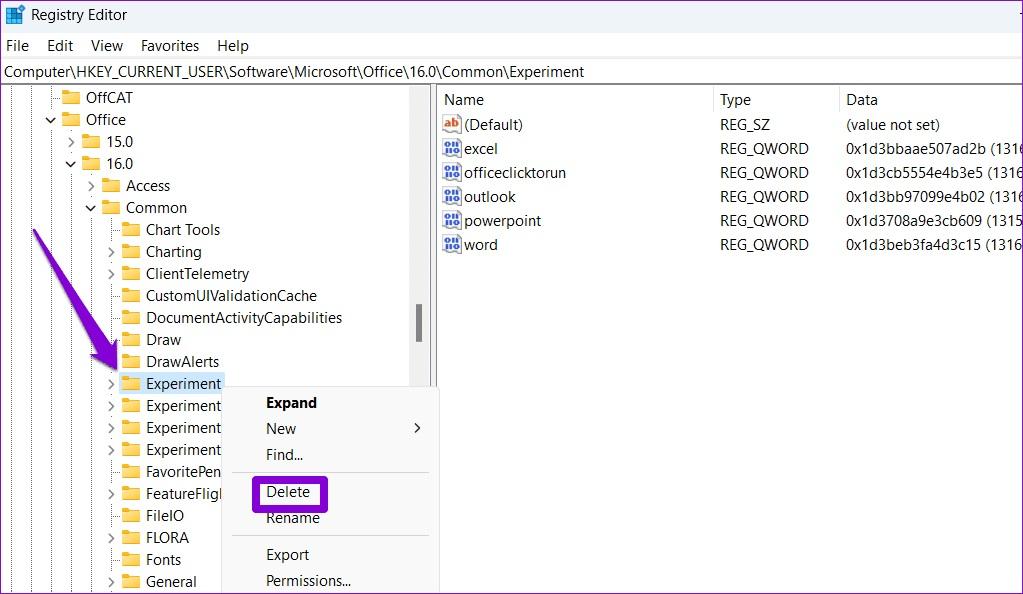Viewport: 1023px width, 594px height.
Task: Click the powerpoint value icon
Action: pyautogui.click(x=451, y=221)
